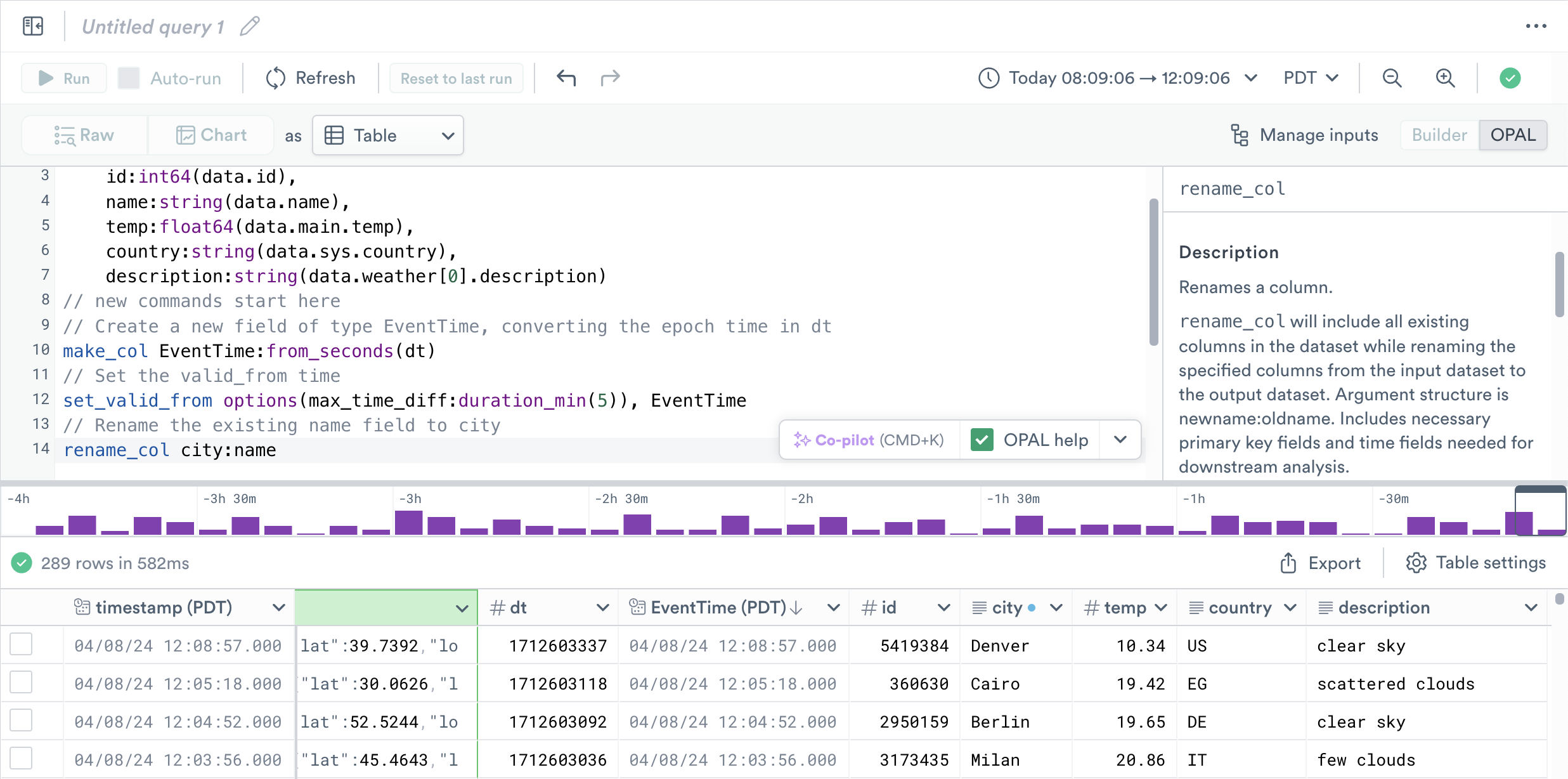The height and width of the screenshot is (779, 1568).
Task: Expand the PDT timezone dropdown
Action: 1311,78
